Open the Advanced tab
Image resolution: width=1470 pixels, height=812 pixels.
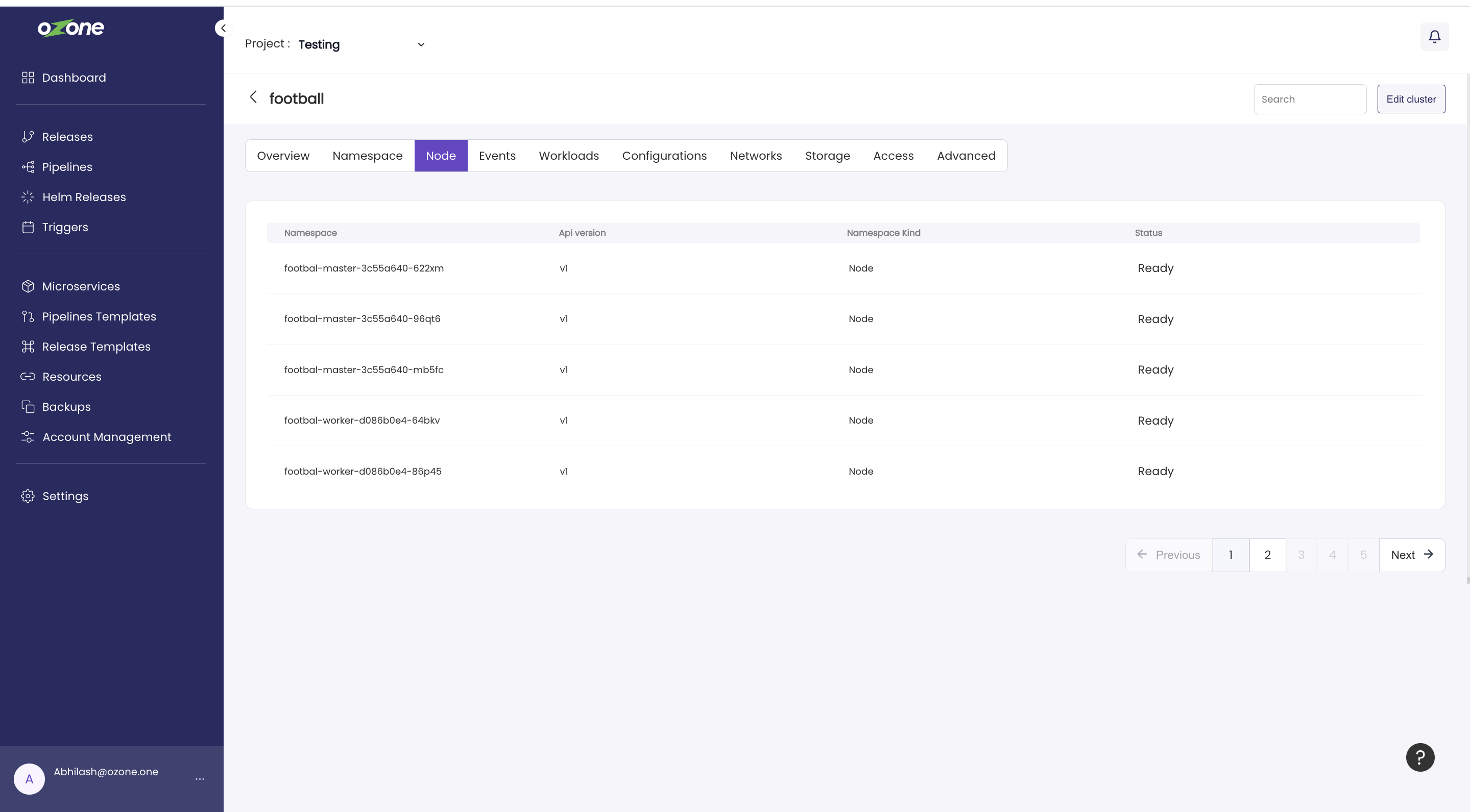pyautogui.click(x=966, y=156)
